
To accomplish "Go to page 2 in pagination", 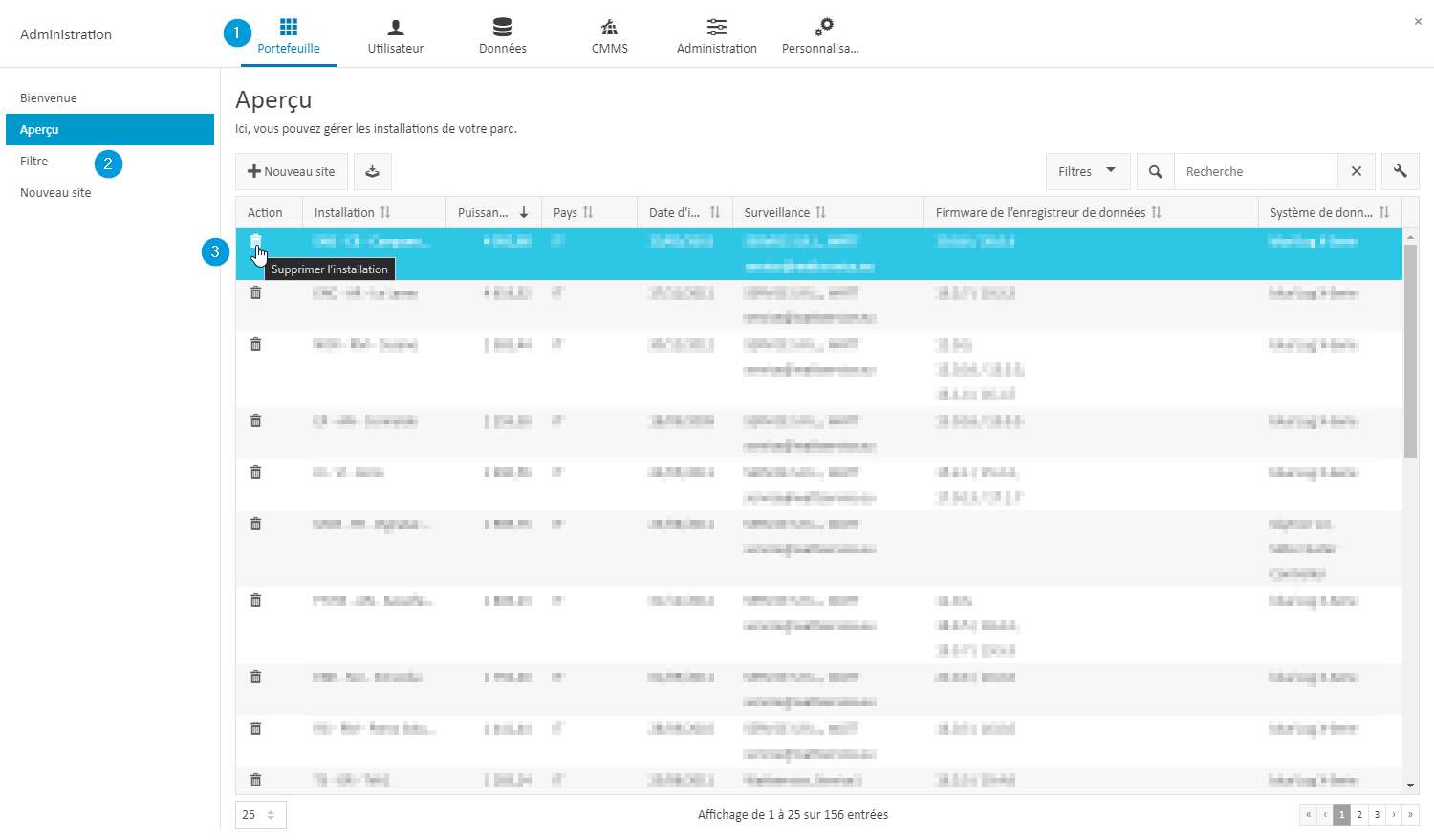I will [1359, 814].
